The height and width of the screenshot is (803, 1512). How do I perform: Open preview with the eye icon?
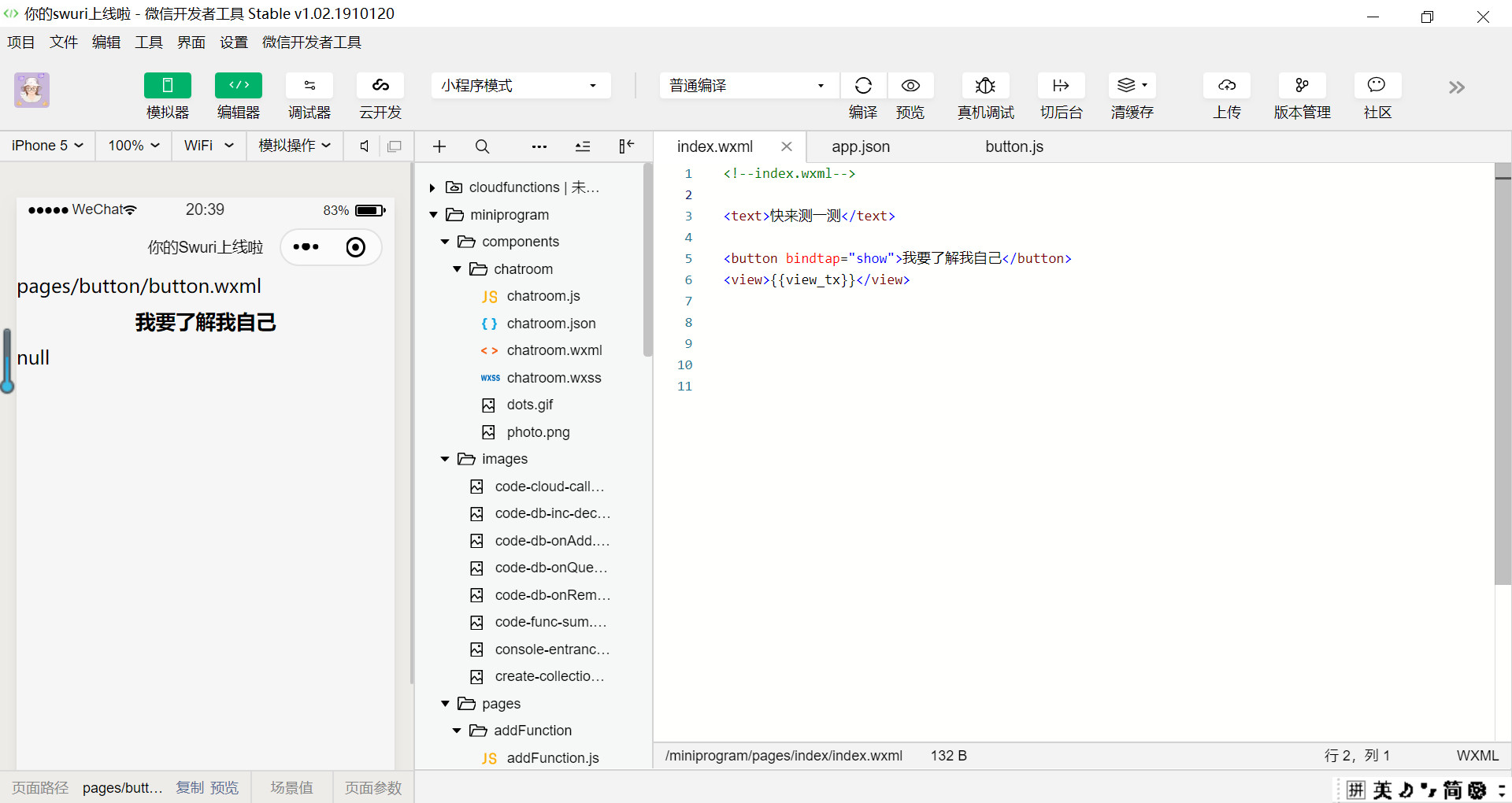pos(910,86)
